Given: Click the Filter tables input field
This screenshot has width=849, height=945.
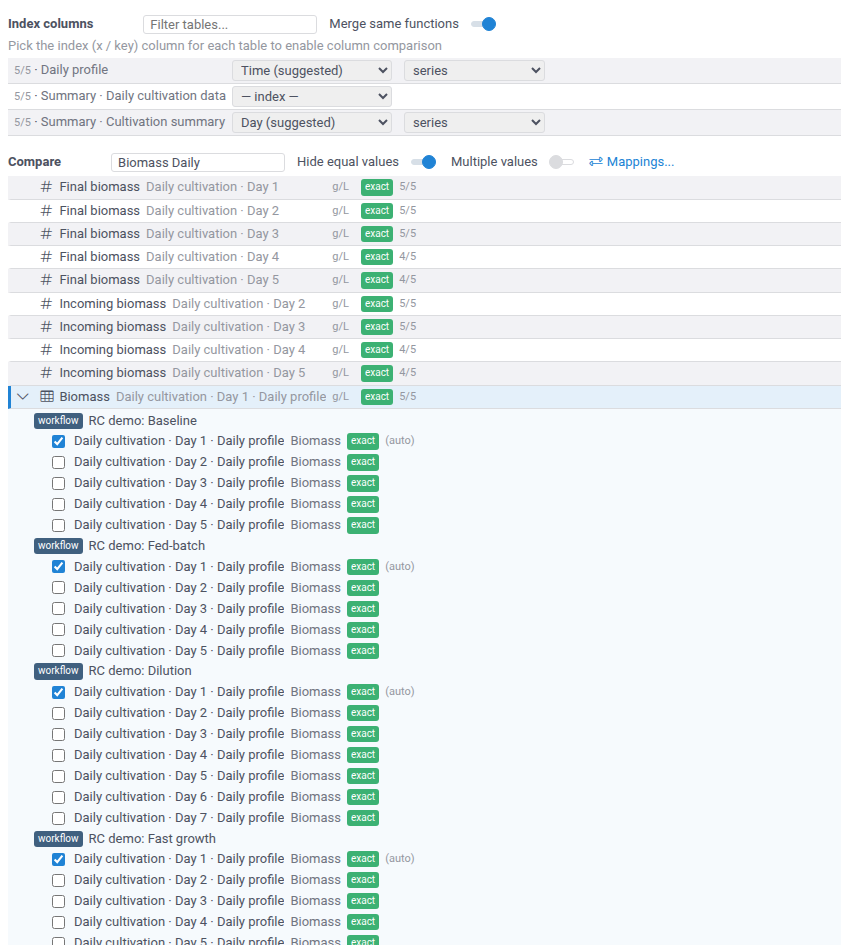Looking at the screenshot, I should (x=230, y=25).
